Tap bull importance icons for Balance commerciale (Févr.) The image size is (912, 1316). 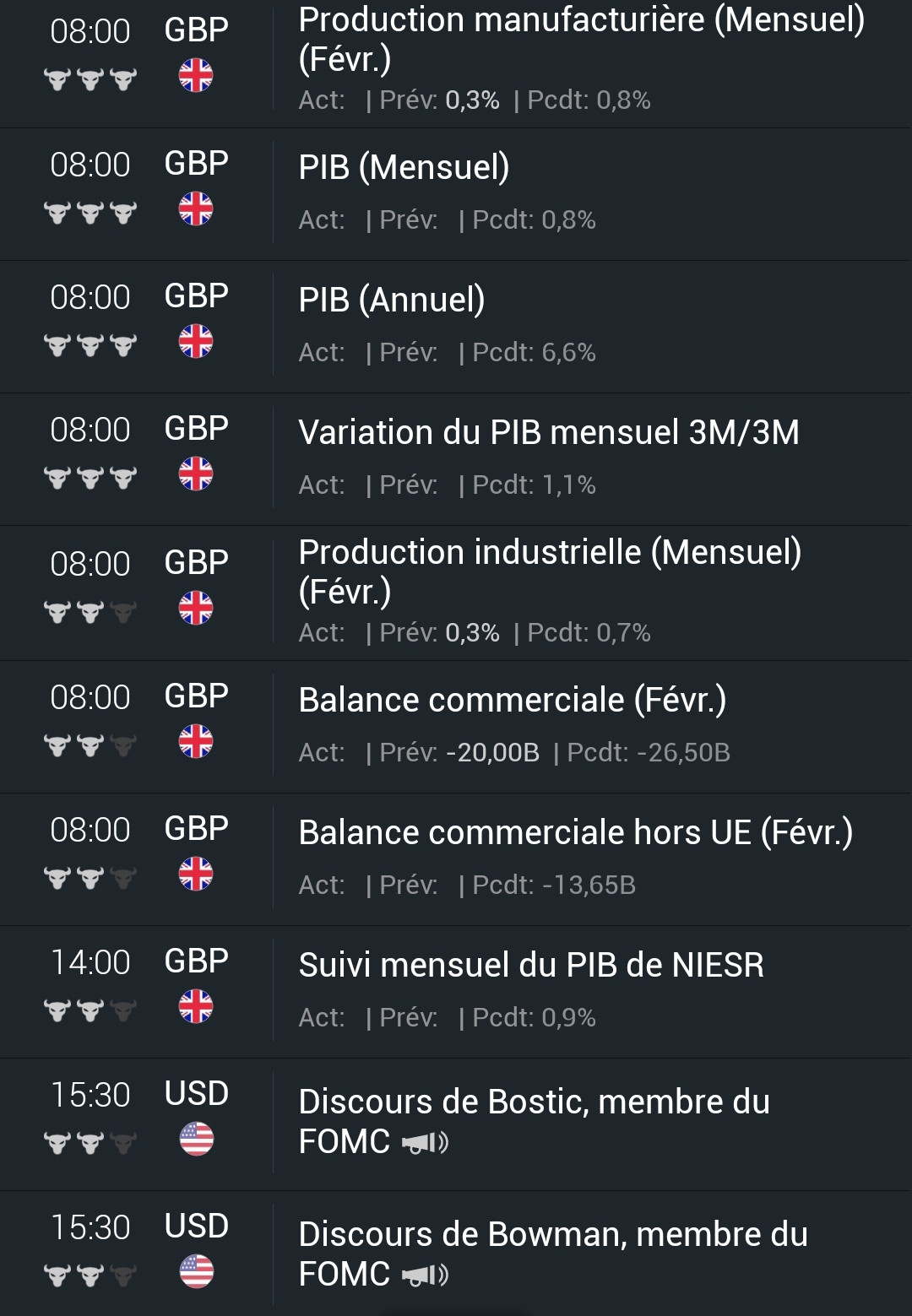90,745
